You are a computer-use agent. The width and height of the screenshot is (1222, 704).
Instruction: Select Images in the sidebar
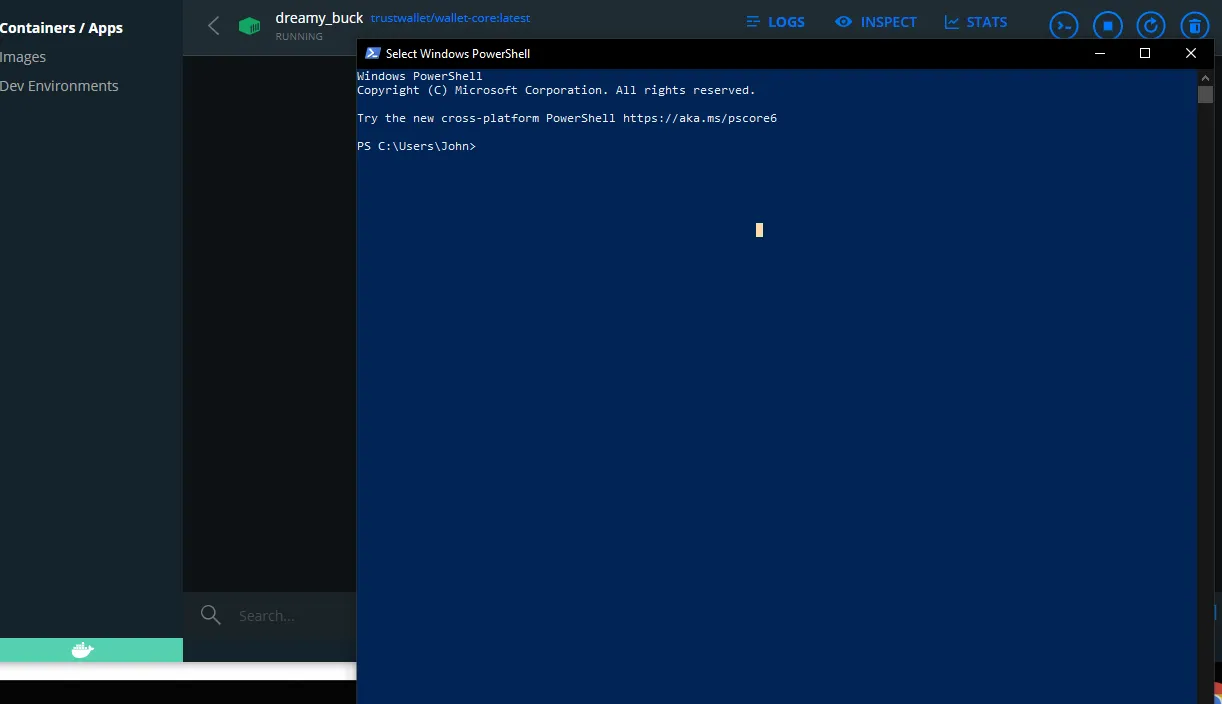click(23, 57)
